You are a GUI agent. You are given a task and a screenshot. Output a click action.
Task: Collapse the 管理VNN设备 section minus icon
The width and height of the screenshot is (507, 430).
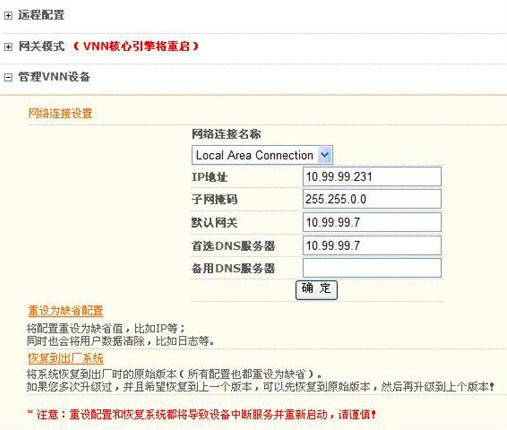[8, 77]
